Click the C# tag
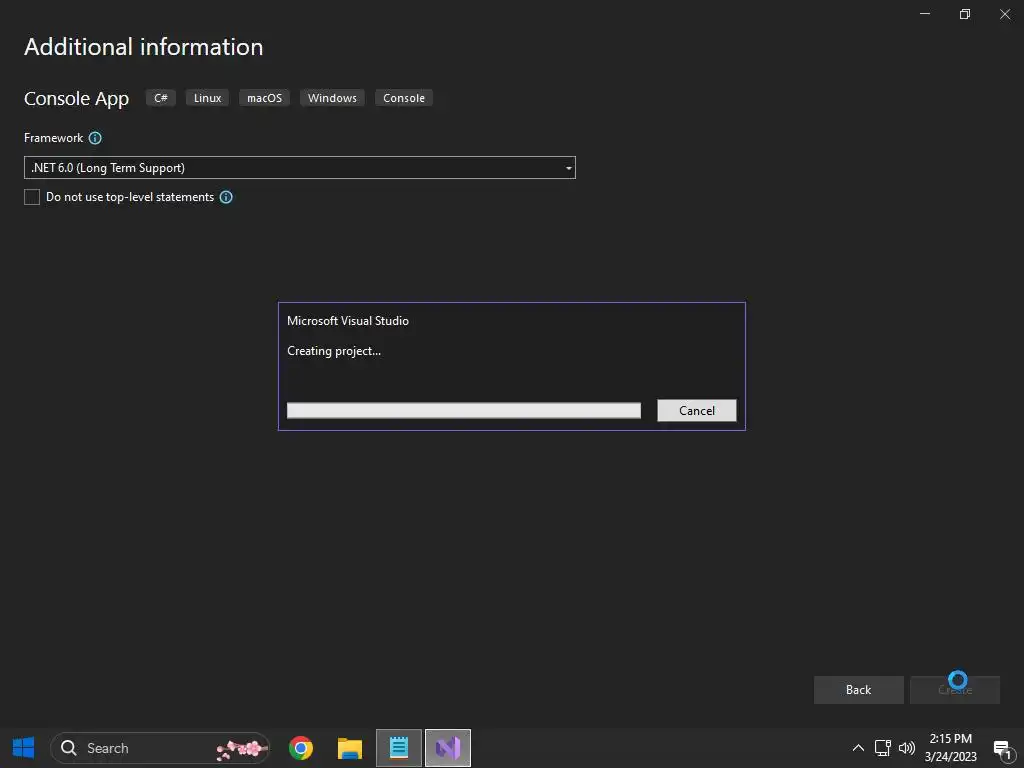Screen dimensions: 1024x768 pos(161,98)
